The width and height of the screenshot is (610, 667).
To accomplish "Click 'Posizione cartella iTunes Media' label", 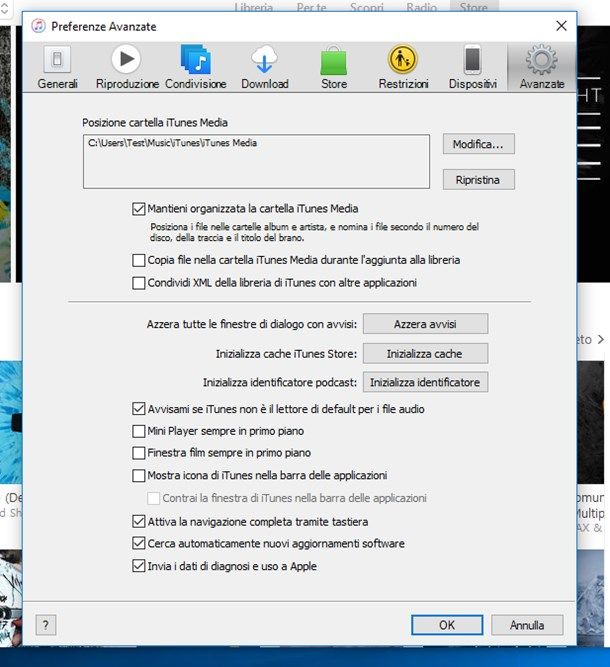I will point(155,123).
